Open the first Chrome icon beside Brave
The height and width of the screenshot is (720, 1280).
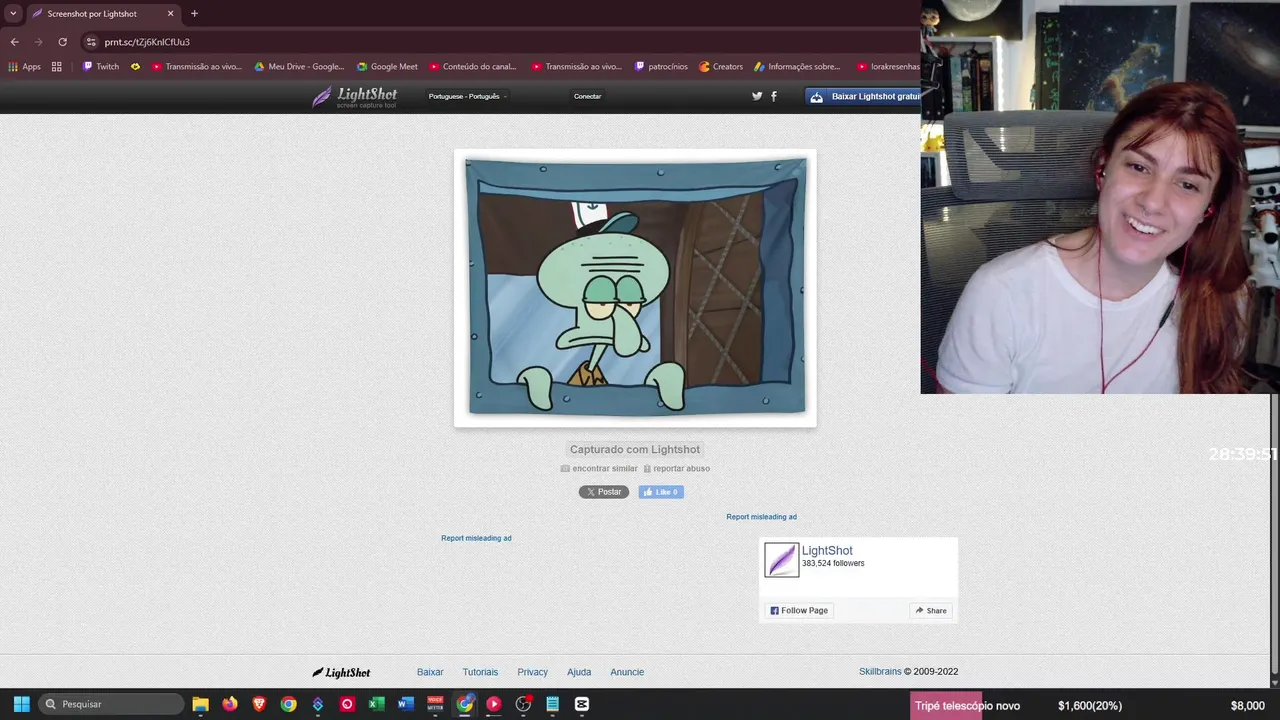coord(288,704)
